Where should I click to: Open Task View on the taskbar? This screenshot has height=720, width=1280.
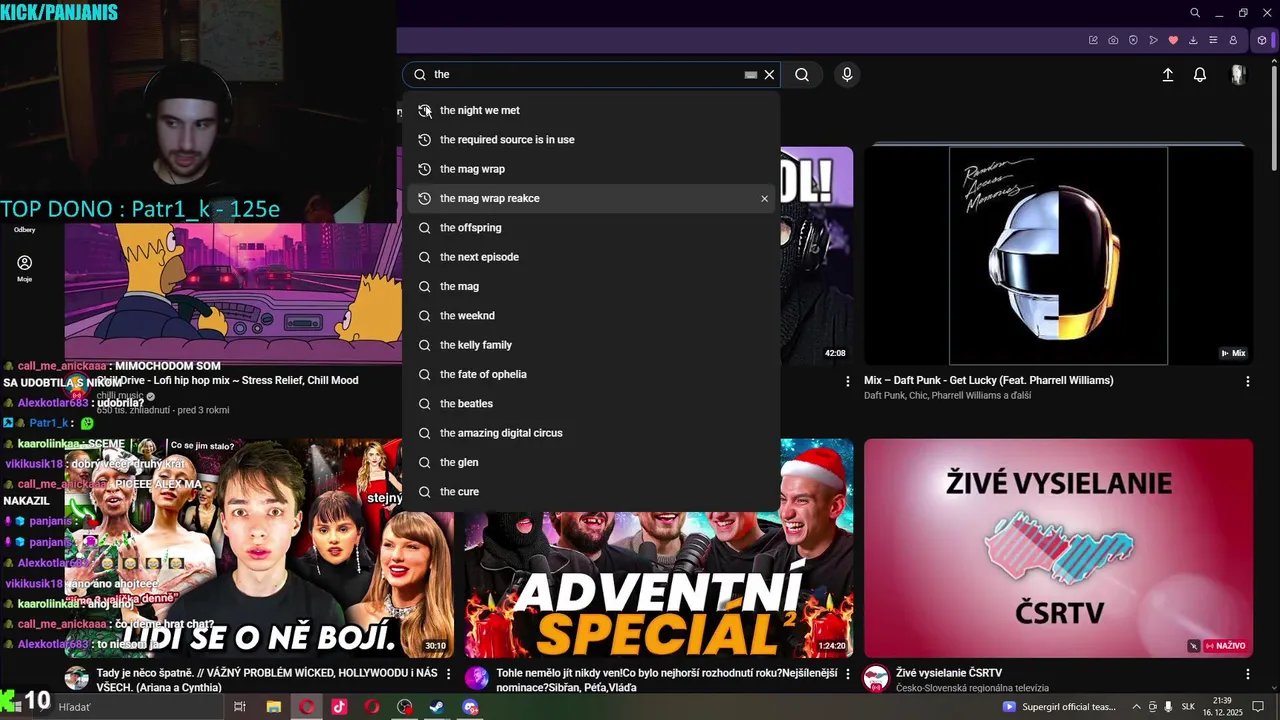click(240, 707)
